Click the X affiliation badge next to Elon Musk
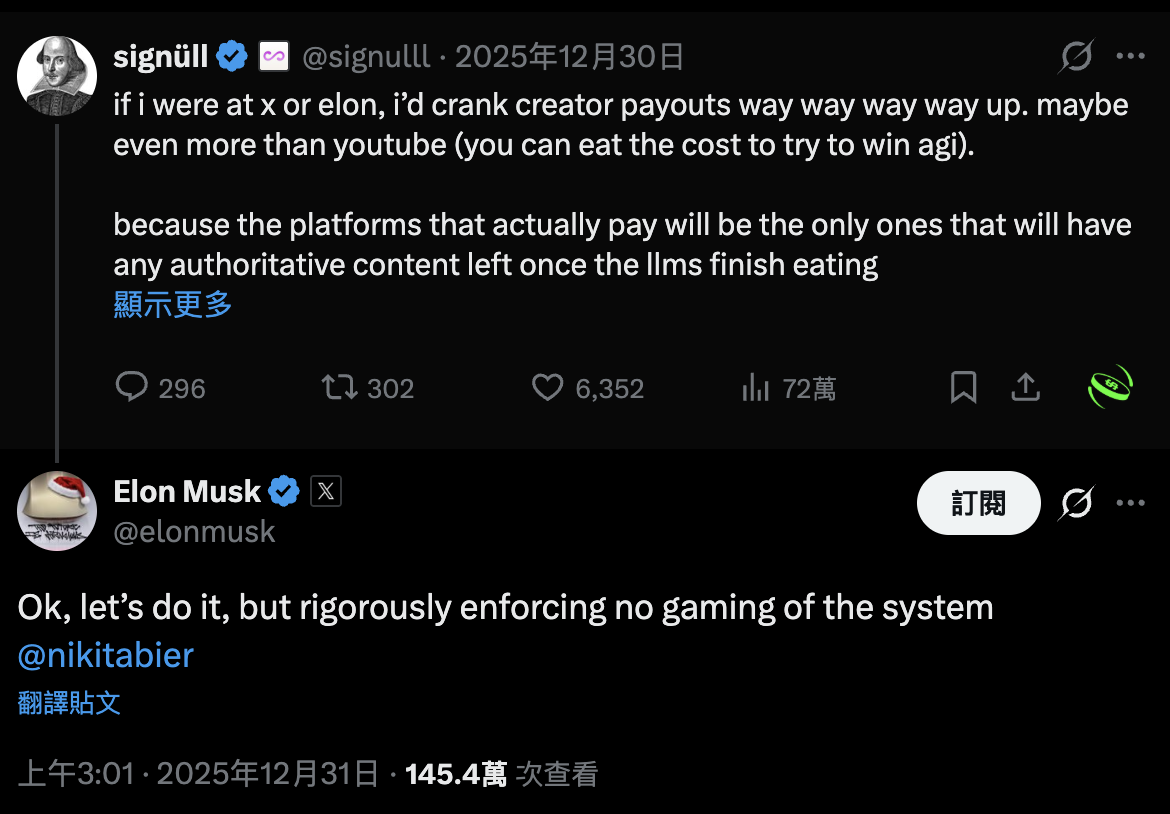The image size is (1170, 814). coord(326,491)
